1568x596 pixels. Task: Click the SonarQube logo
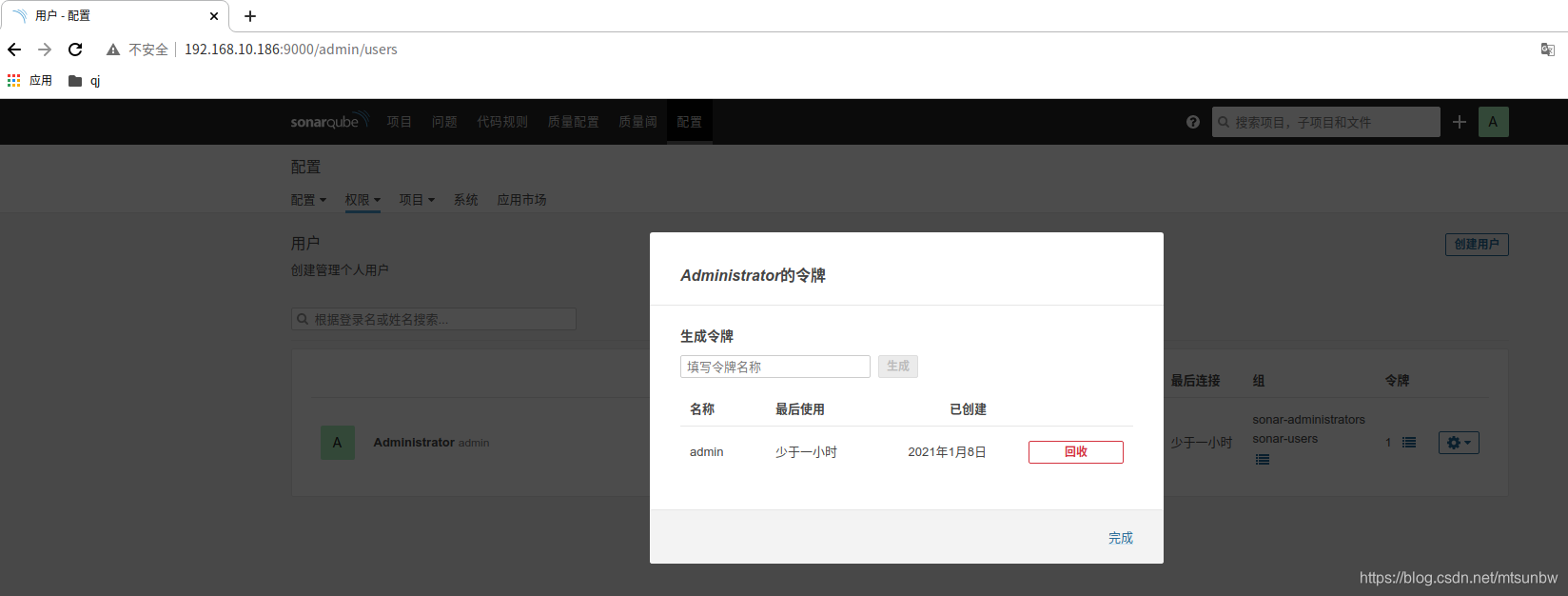pos(330,121)
